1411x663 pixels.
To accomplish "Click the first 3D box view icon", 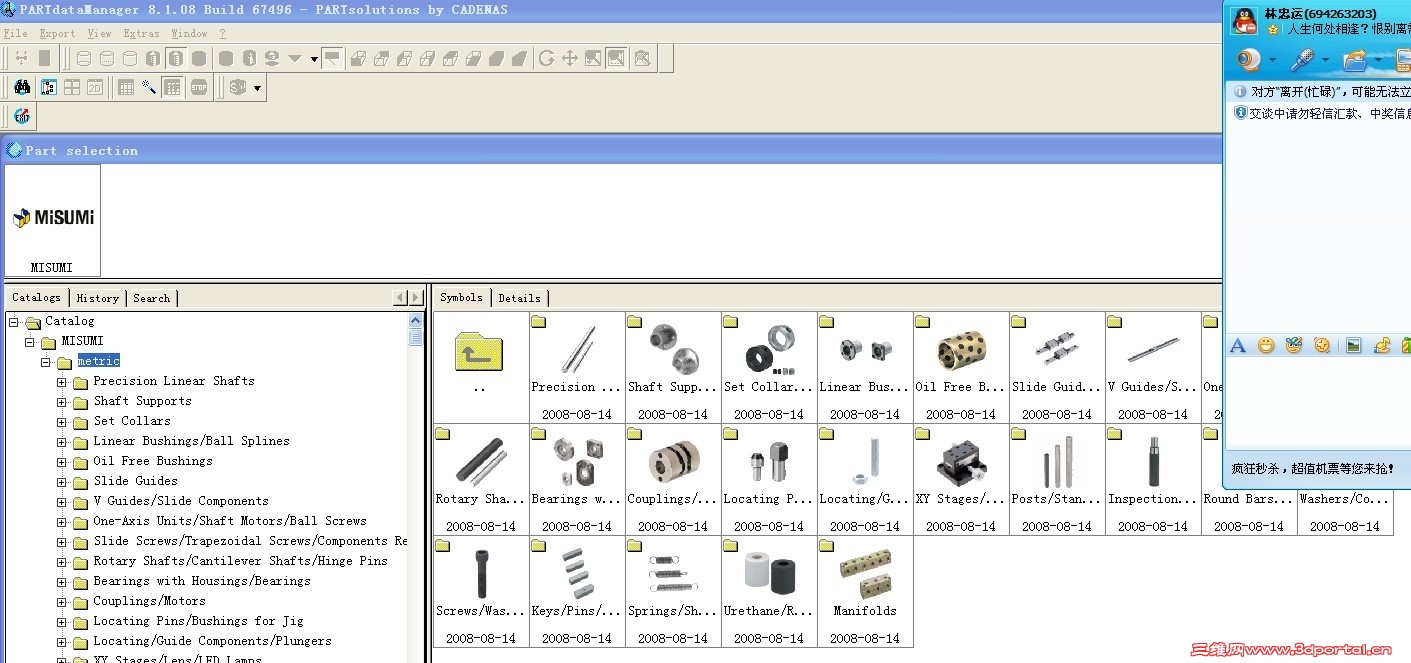I will click(358, 59).
